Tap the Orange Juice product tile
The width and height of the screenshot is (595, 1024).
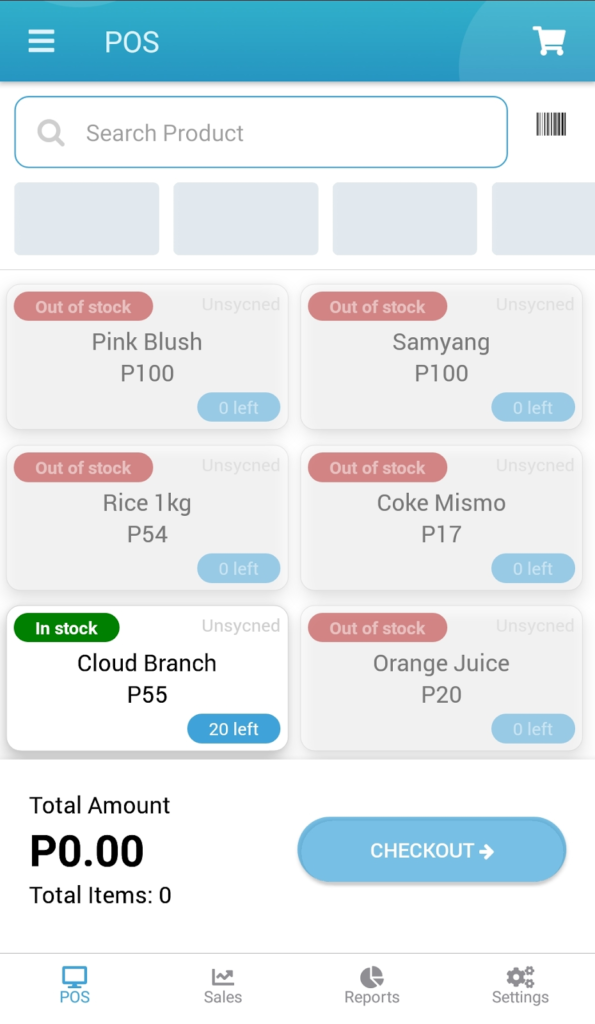click(x=441, y=678)
